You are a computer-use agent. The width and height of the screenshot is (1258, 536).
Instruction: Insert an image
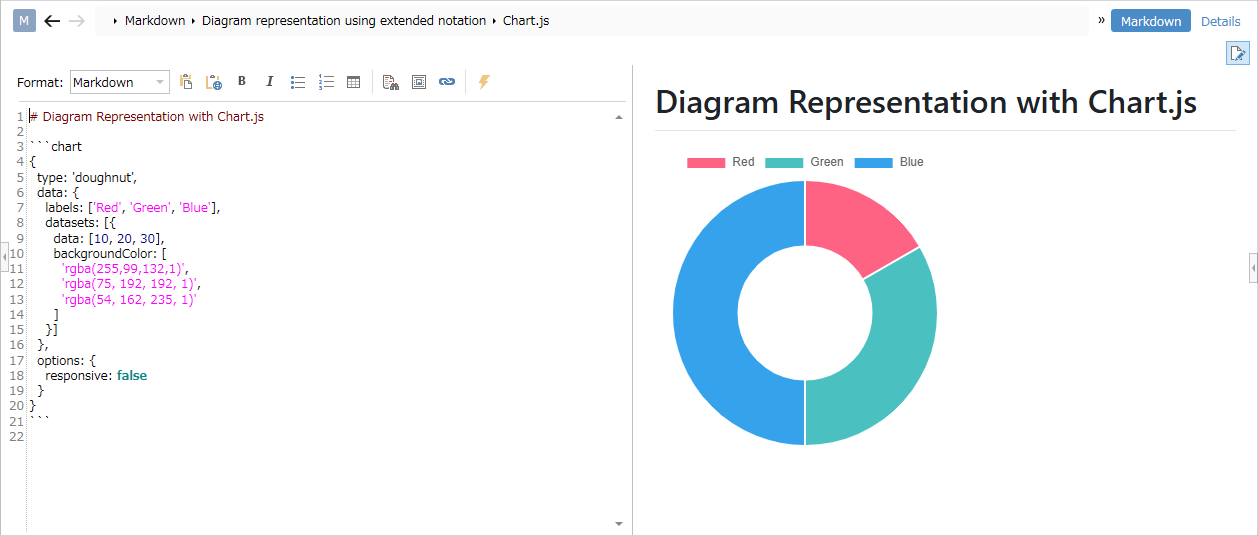tap(419, 82)
